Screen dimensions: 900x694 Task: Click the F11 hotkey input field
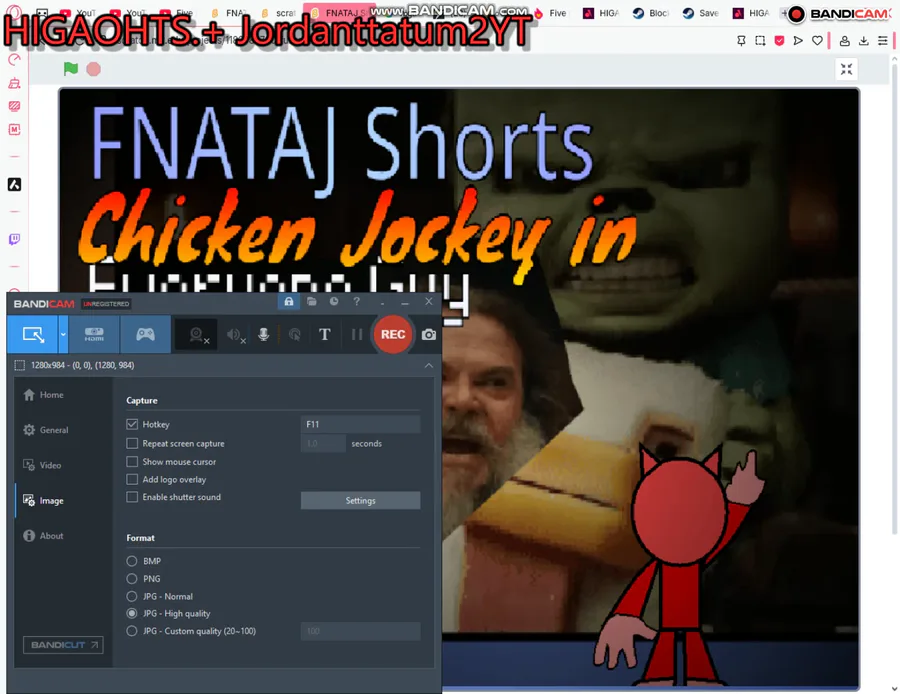click(x=360, y=424)
